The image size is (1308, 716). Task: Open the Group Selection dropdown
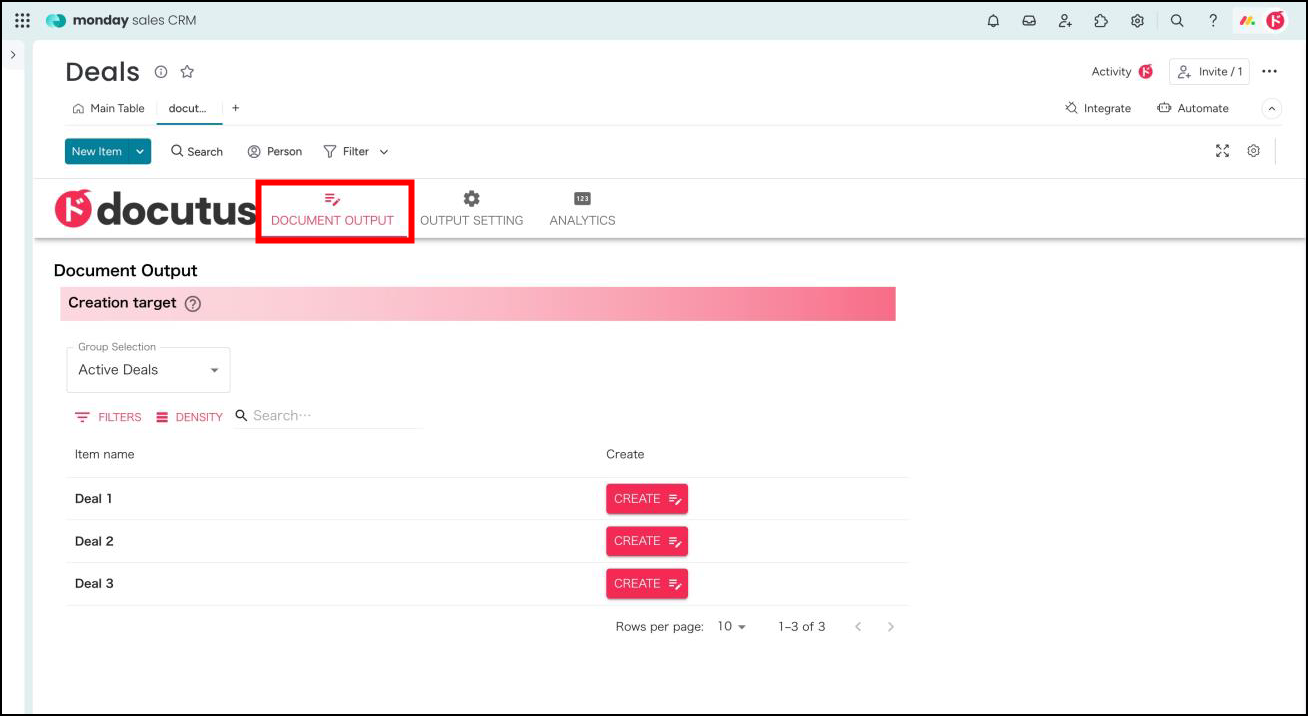click(148, 370)
